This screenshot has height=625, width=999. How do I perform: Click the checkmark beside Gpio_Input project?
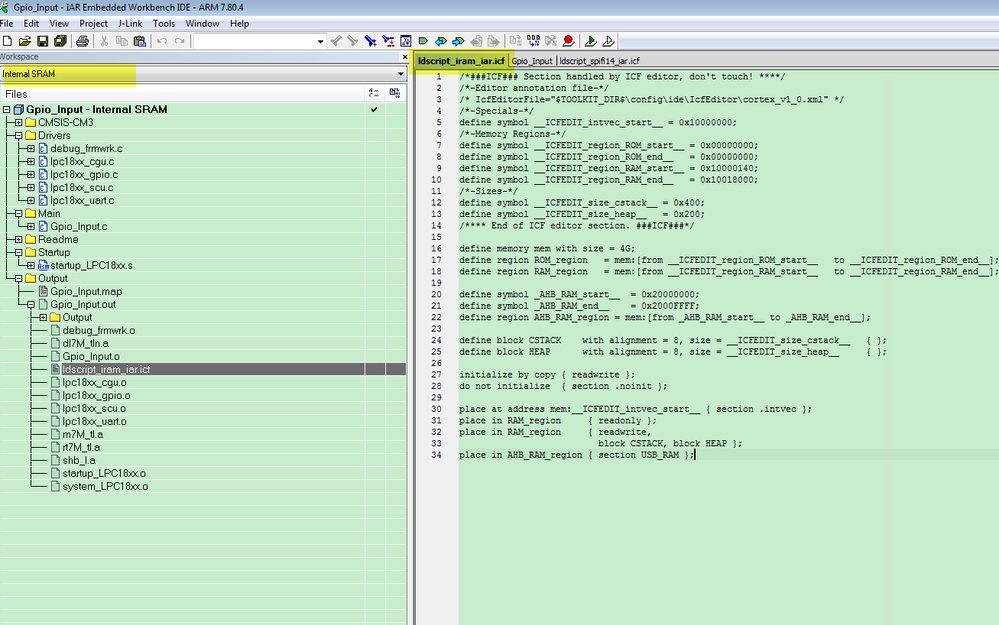[x=374, y=110]
